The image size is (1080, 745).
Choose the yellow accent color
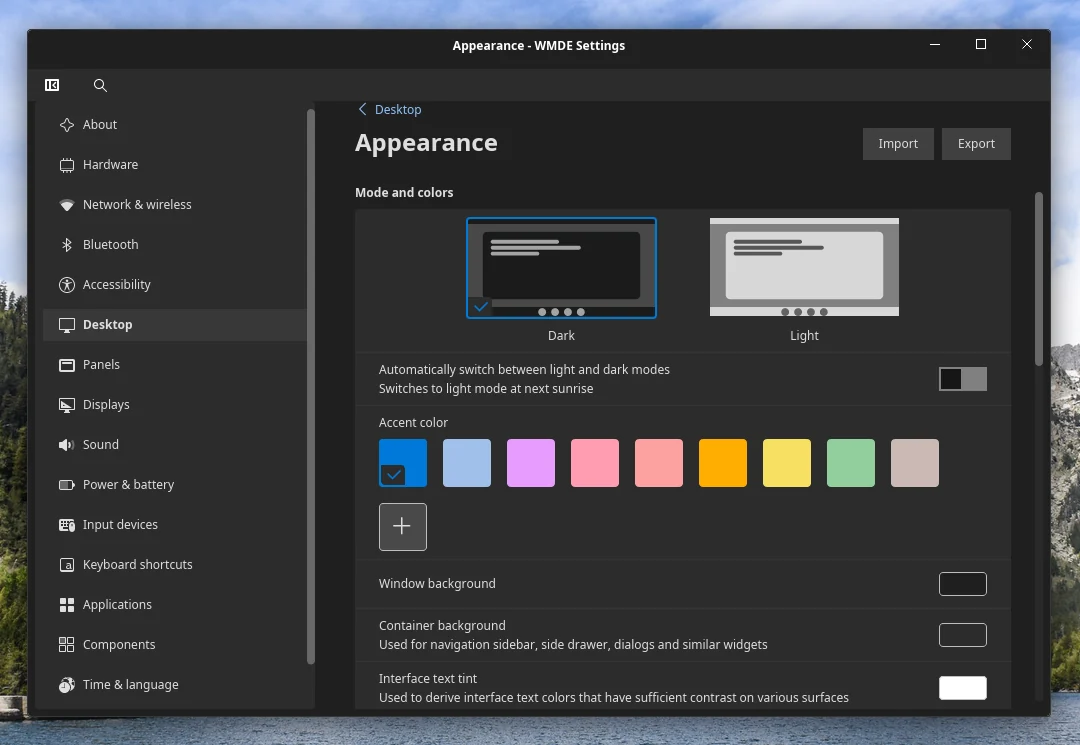click(x=787, y=463)
